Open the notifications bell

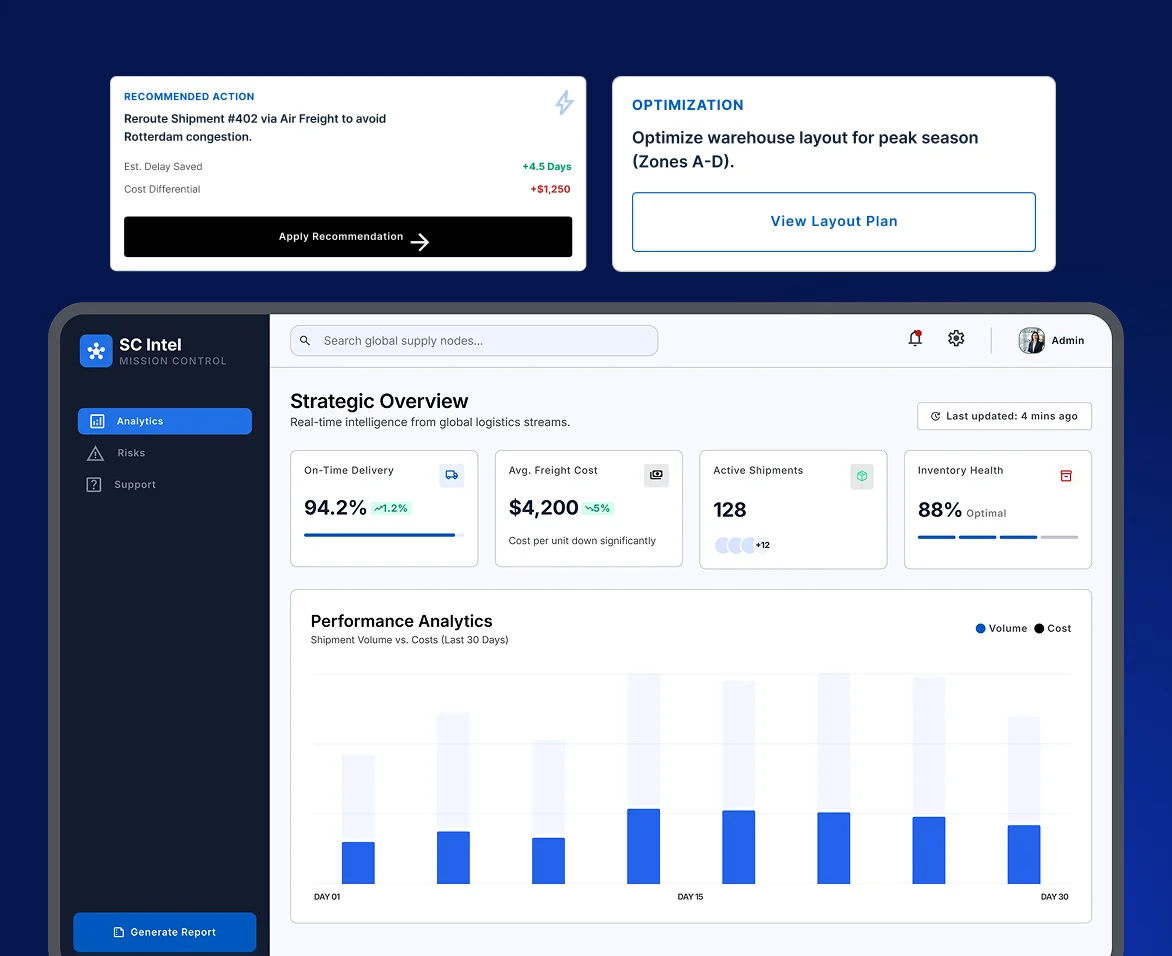tap(915, 339)
